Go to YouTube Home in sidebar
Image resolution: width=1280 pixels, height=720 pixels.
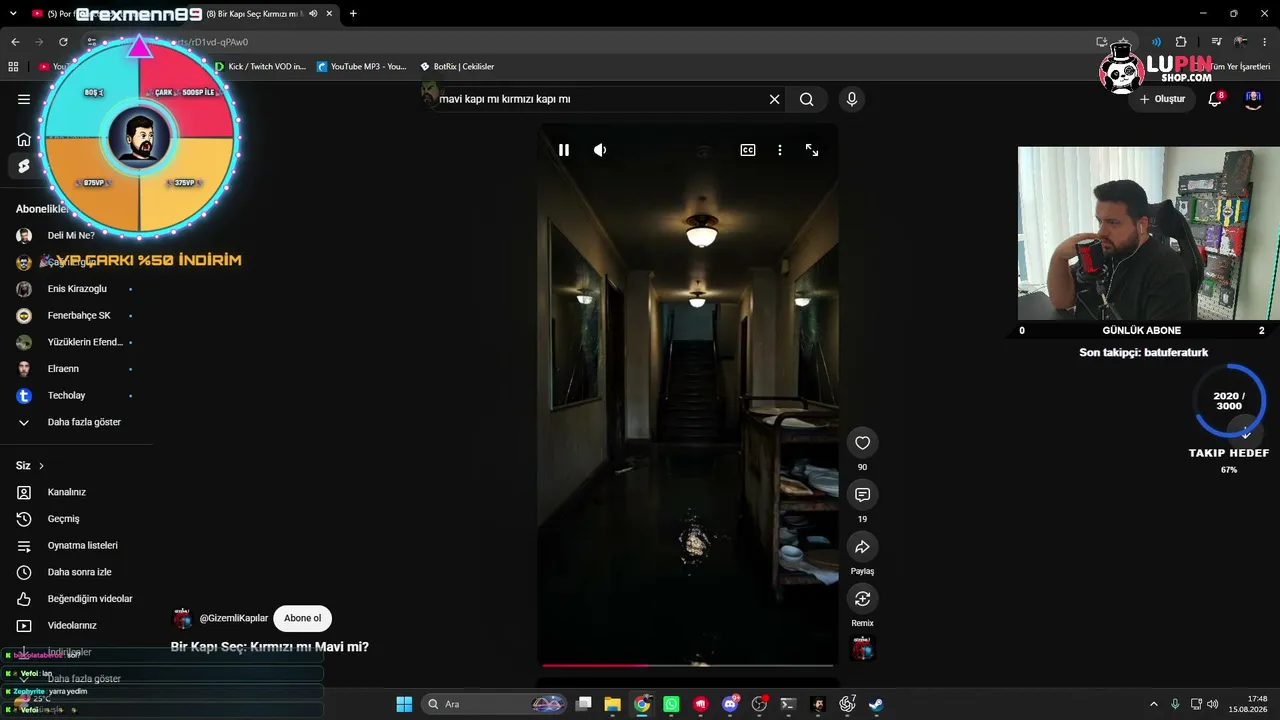24,139
